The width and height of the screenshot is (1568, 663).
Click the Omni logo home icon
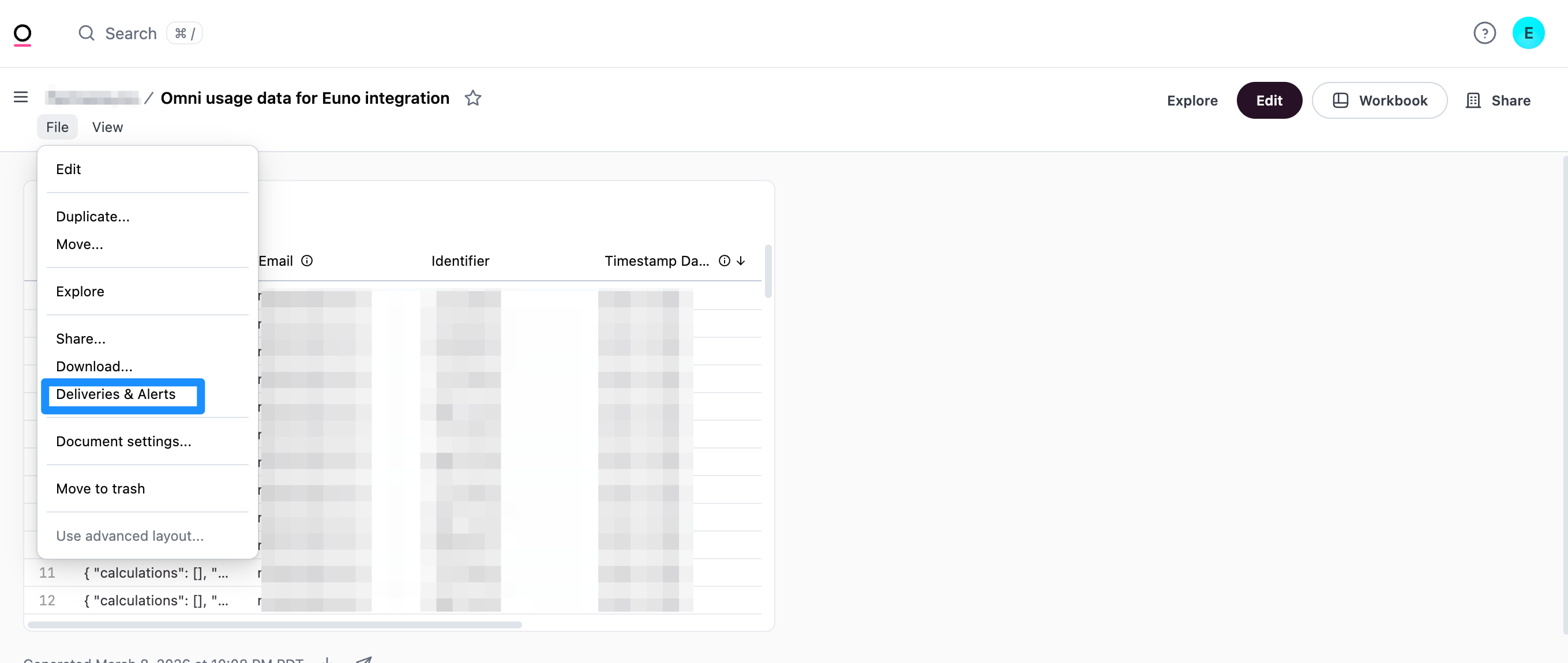[22, 34]
